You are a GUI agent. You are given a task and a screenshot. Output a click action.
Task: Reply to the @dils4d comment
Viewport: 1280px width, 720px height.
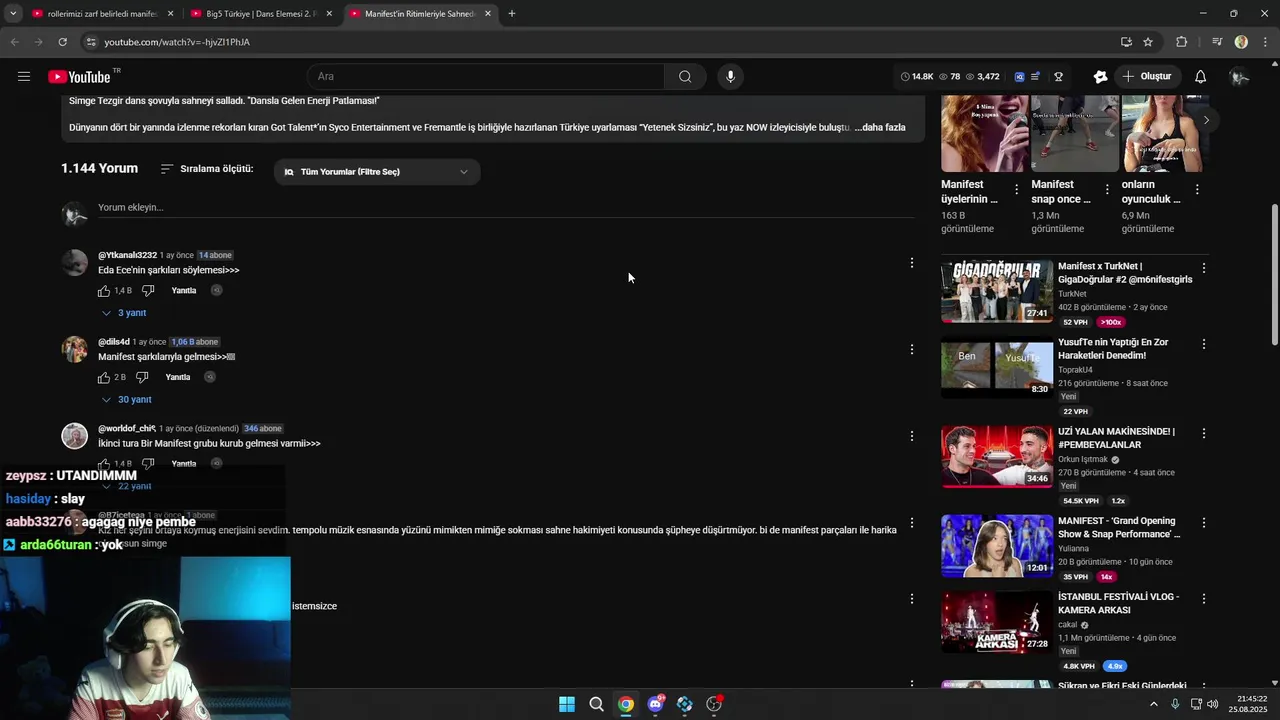[x=178, y=378]
